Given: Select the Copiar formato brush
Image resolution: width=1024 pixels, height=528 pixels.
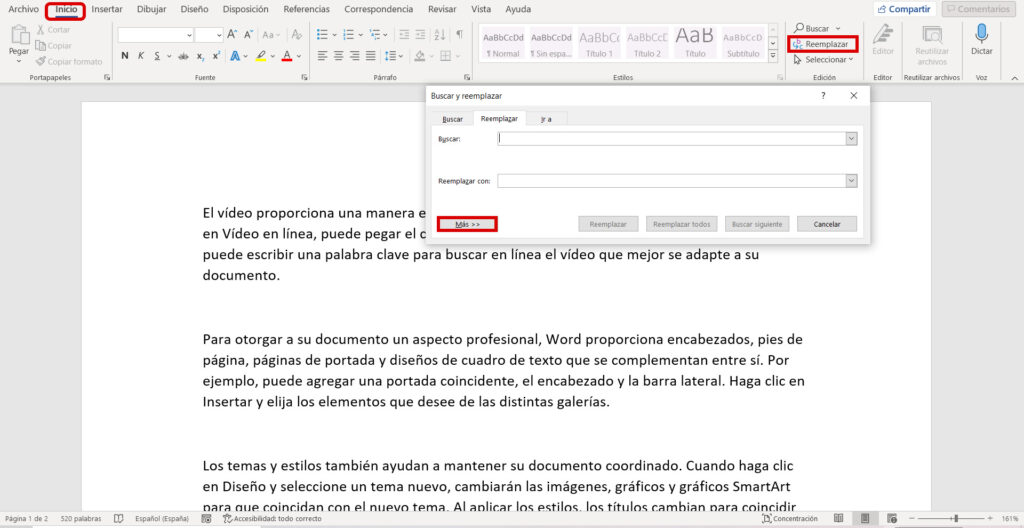Looking at the screenshot, I should click(69, 61).
